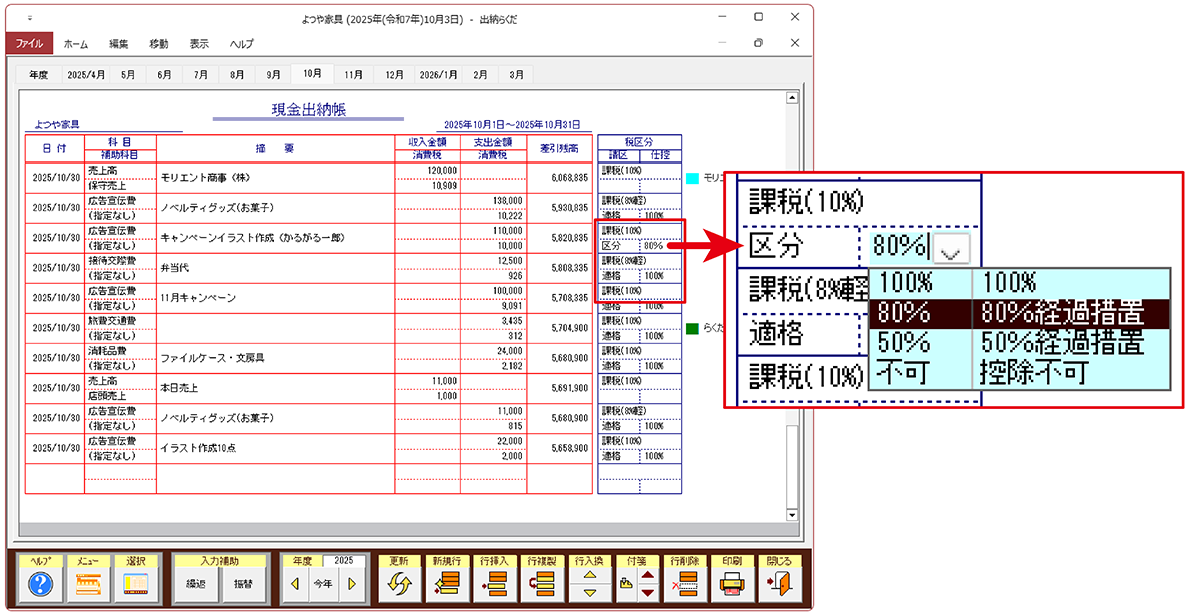Delete row using 行削除 icon
Image resolution: width=1188 pixels, height=615 pixels.
pos(684,584)
